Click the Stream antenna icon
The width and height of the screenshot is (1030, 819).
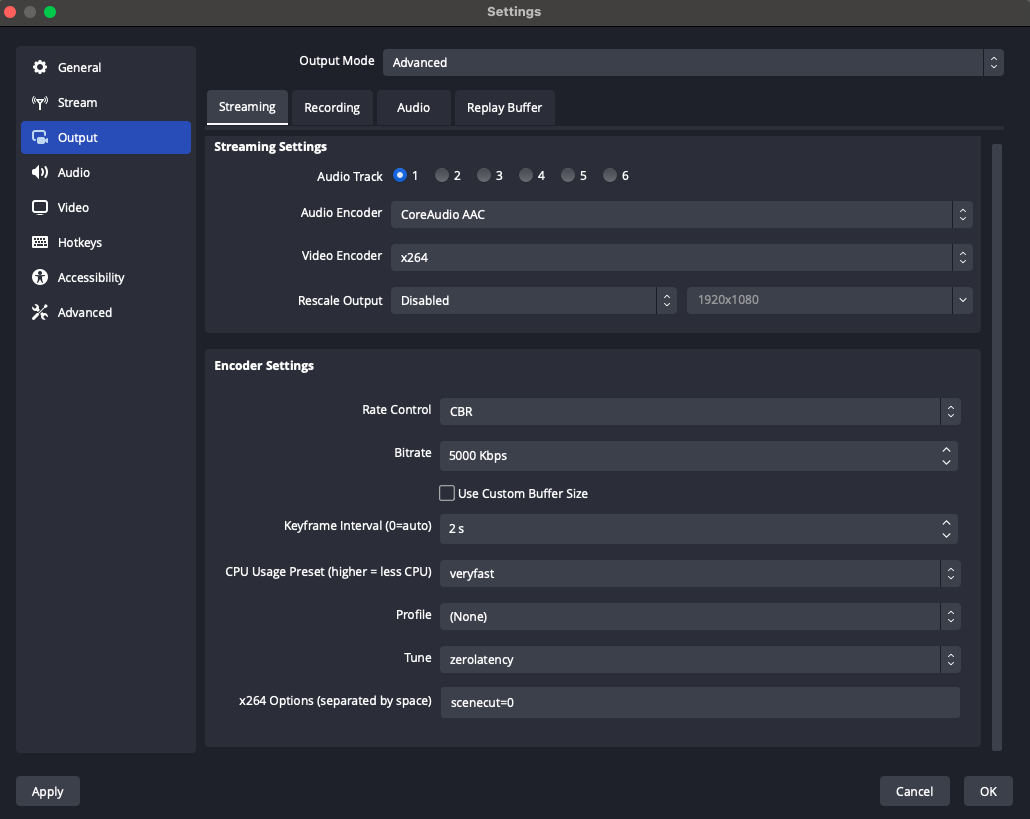click(x=40, y=103)
